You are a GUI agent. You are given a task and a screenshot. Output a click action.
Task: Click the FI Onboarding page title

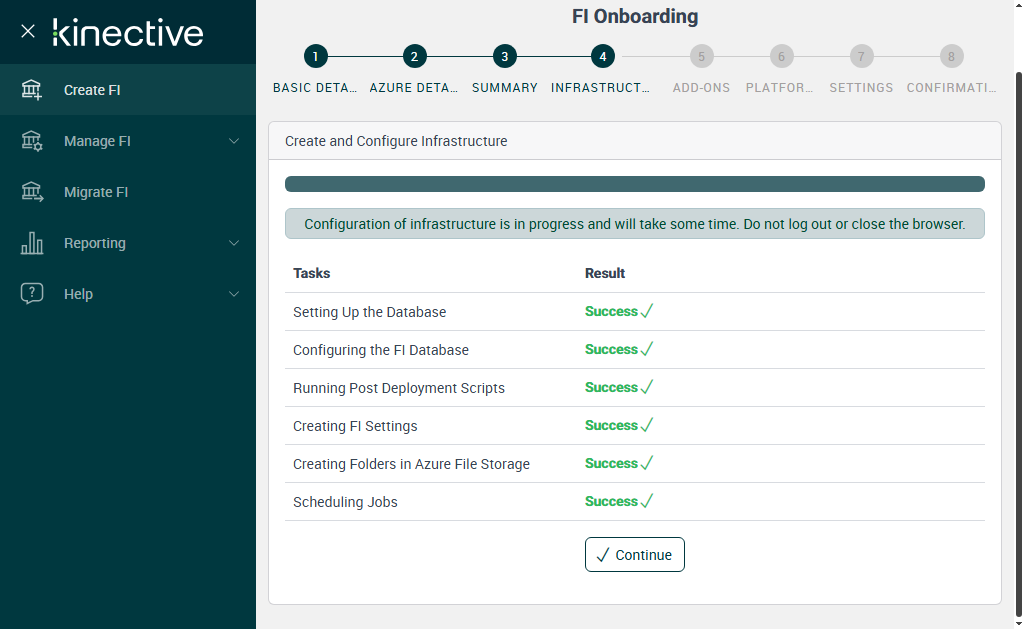635,16
